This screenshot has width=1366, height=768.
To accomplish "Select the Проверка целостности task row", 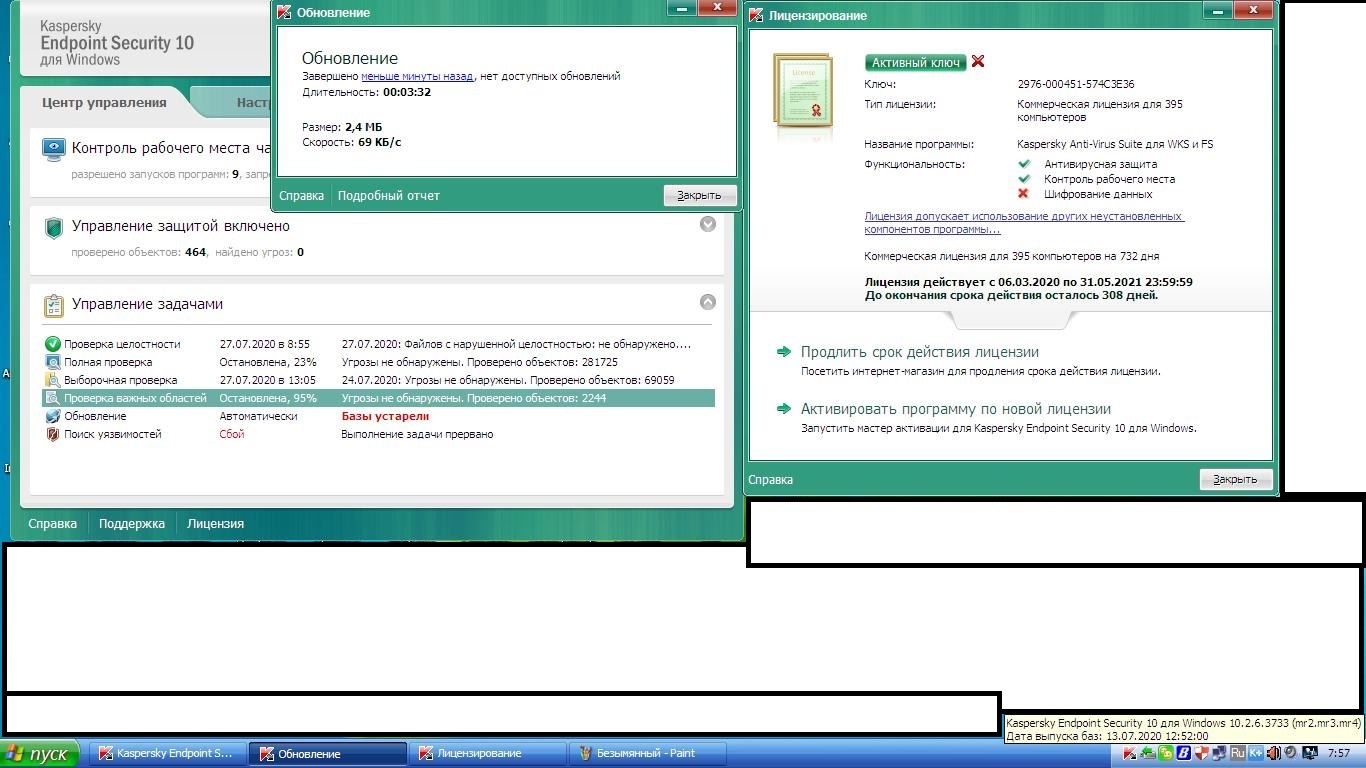I will pos(378,344).
